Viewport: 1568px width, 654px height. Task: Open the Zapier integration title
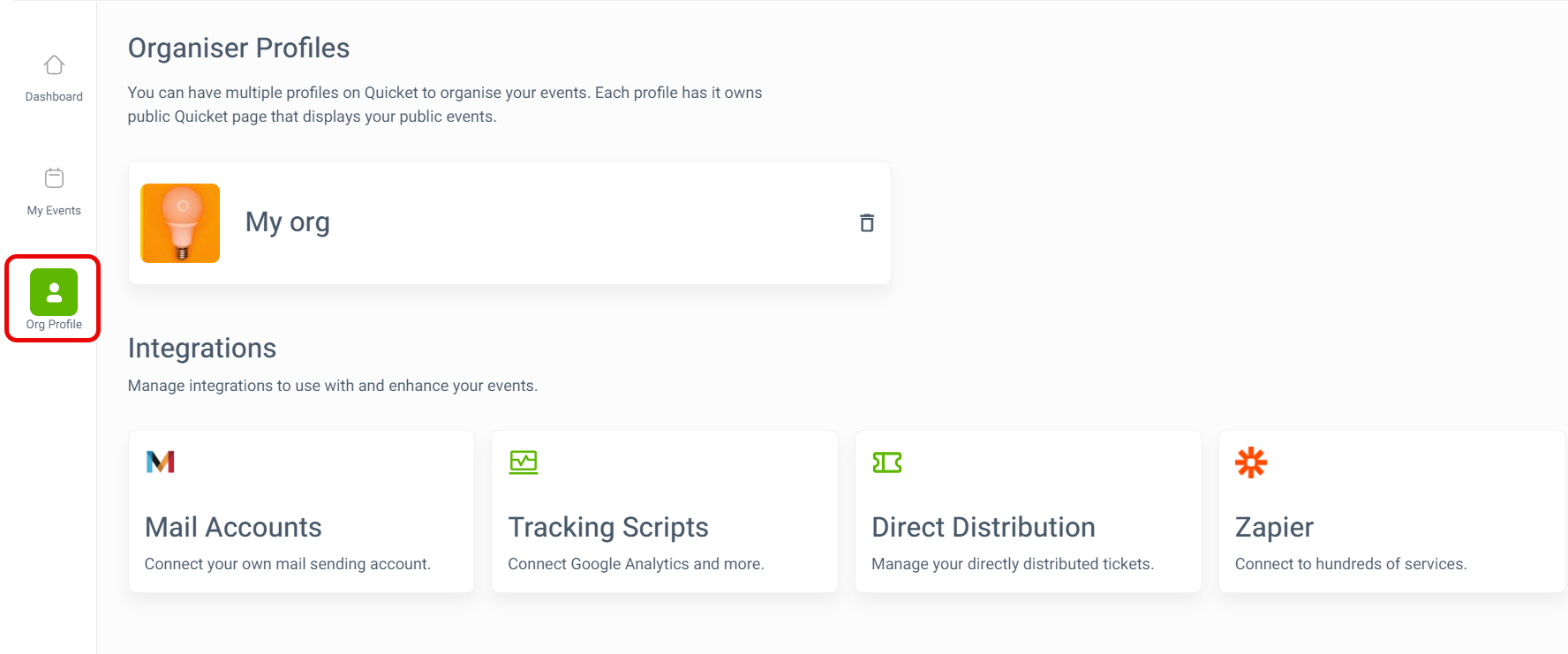[x=1274, y=527]
